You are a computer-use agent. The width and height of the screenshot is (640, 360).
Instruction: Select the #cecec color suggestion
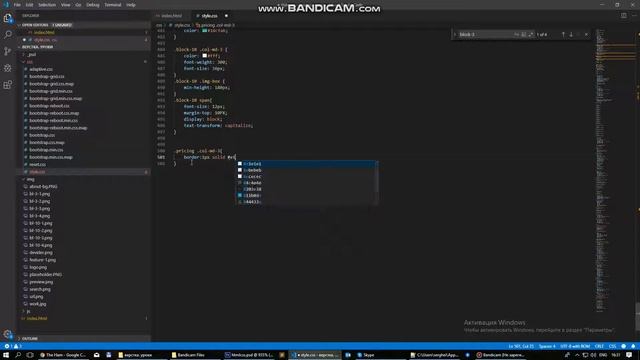[x=307, y=176]
